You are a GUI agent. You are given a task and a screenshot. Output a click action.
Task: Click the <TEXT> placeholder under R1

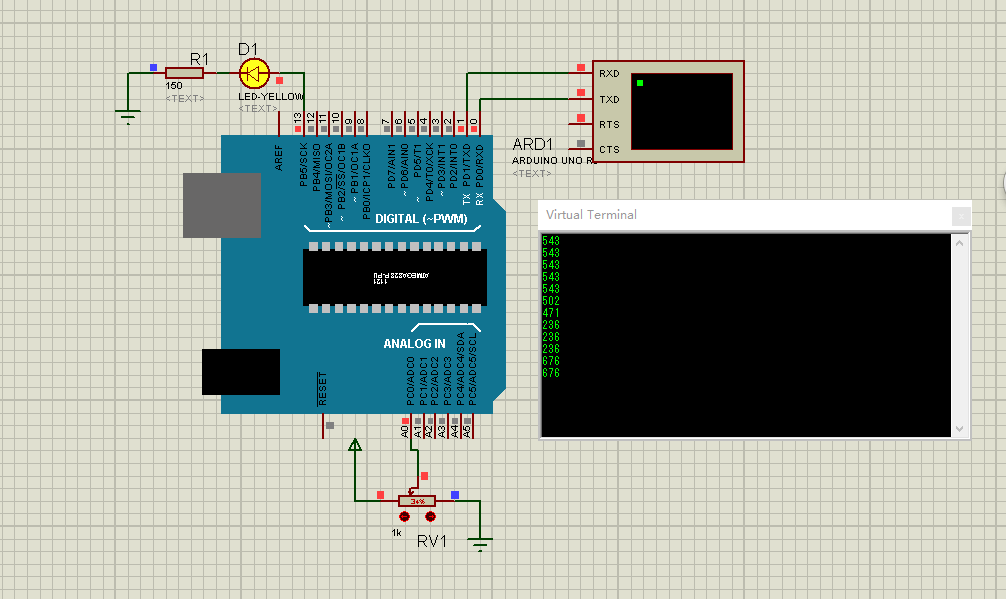tap(183, 97)
